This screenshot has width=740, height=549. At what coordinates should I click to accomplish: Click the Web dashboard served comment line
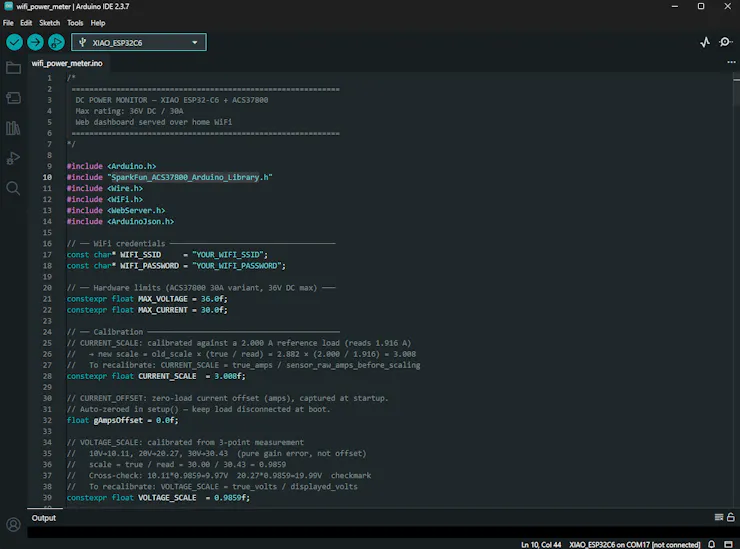click(154, 122)
